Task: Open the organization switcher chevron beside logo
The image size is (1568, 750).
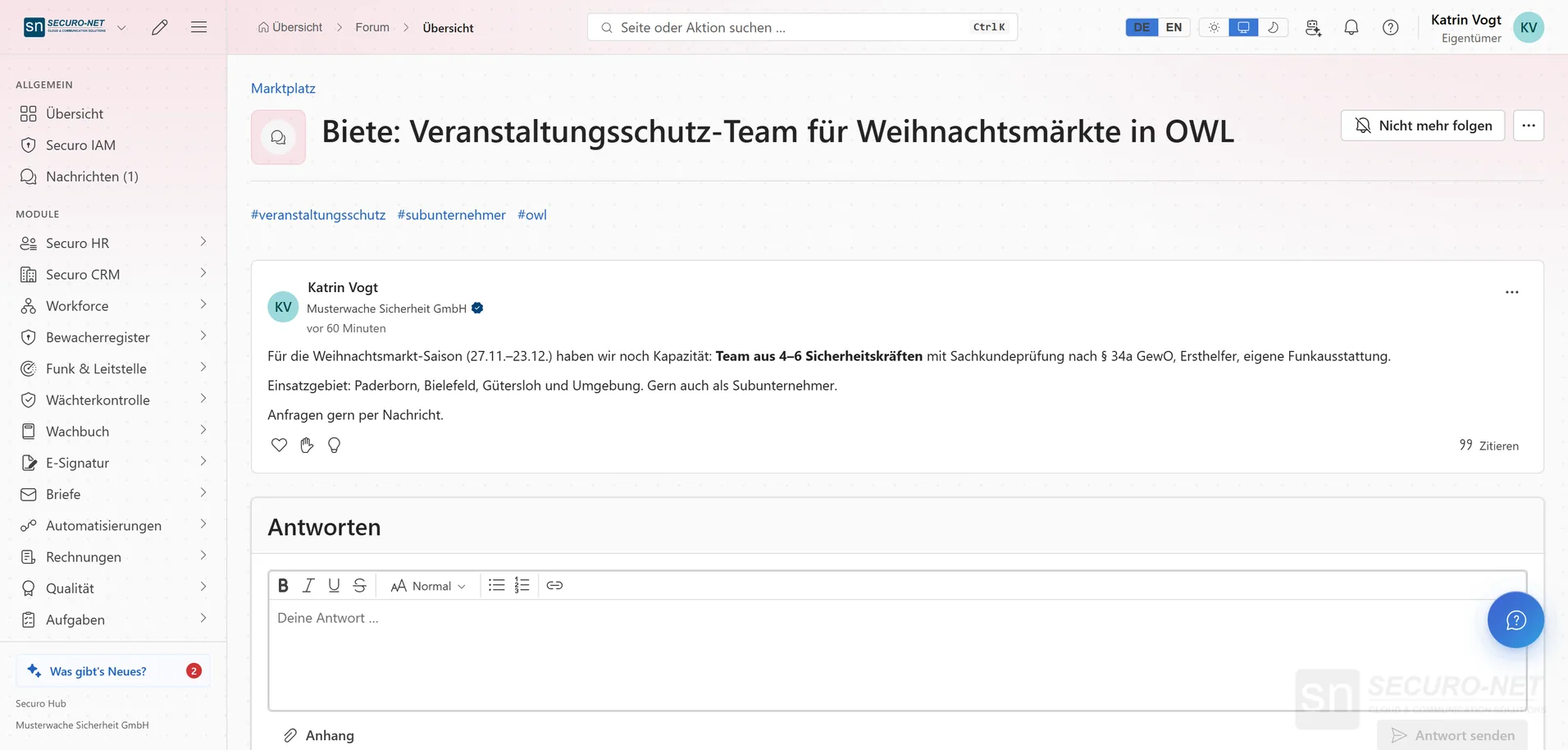Action: pyautogui.click(x=121, y=27)
